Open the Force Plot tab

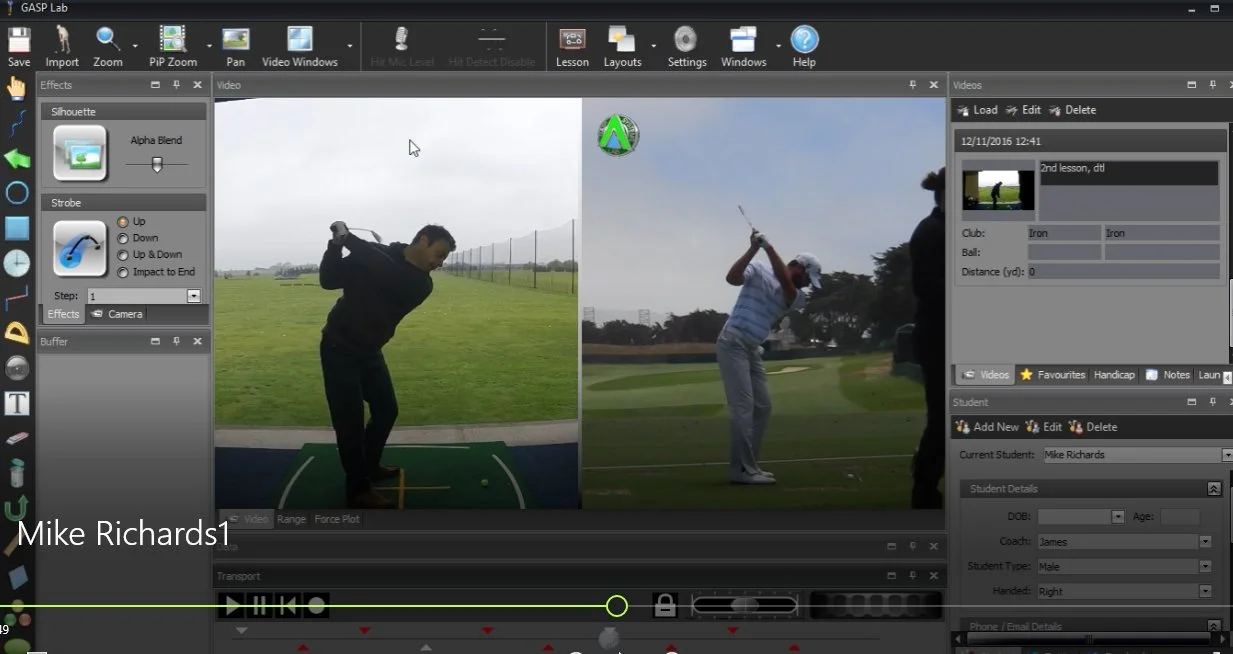(337, 519)
